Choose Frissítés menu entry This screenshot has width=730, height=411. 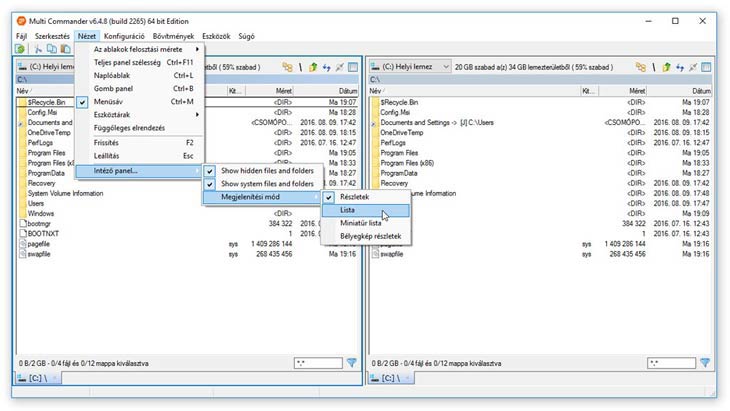click(140, 143)
